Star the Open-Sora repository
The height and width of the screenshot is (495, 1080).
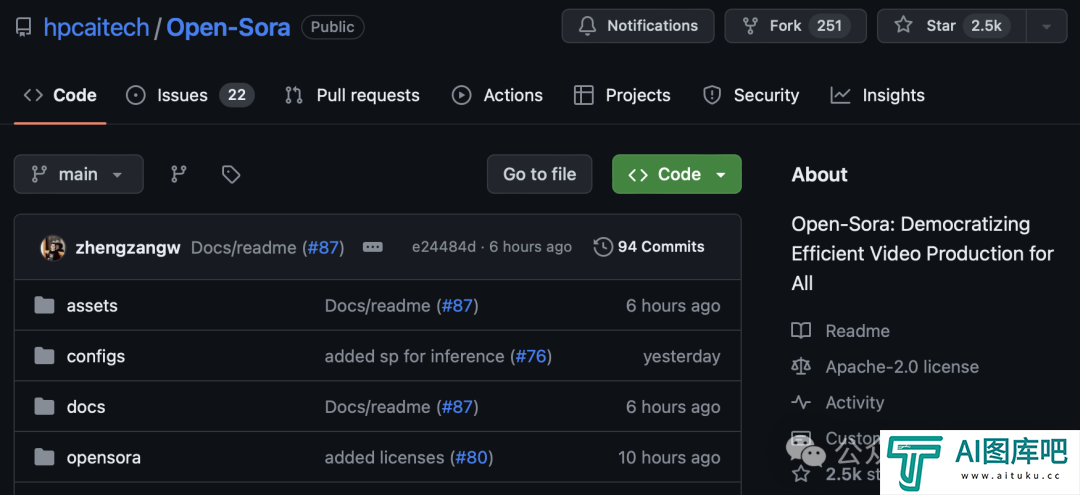pos(951,26)
